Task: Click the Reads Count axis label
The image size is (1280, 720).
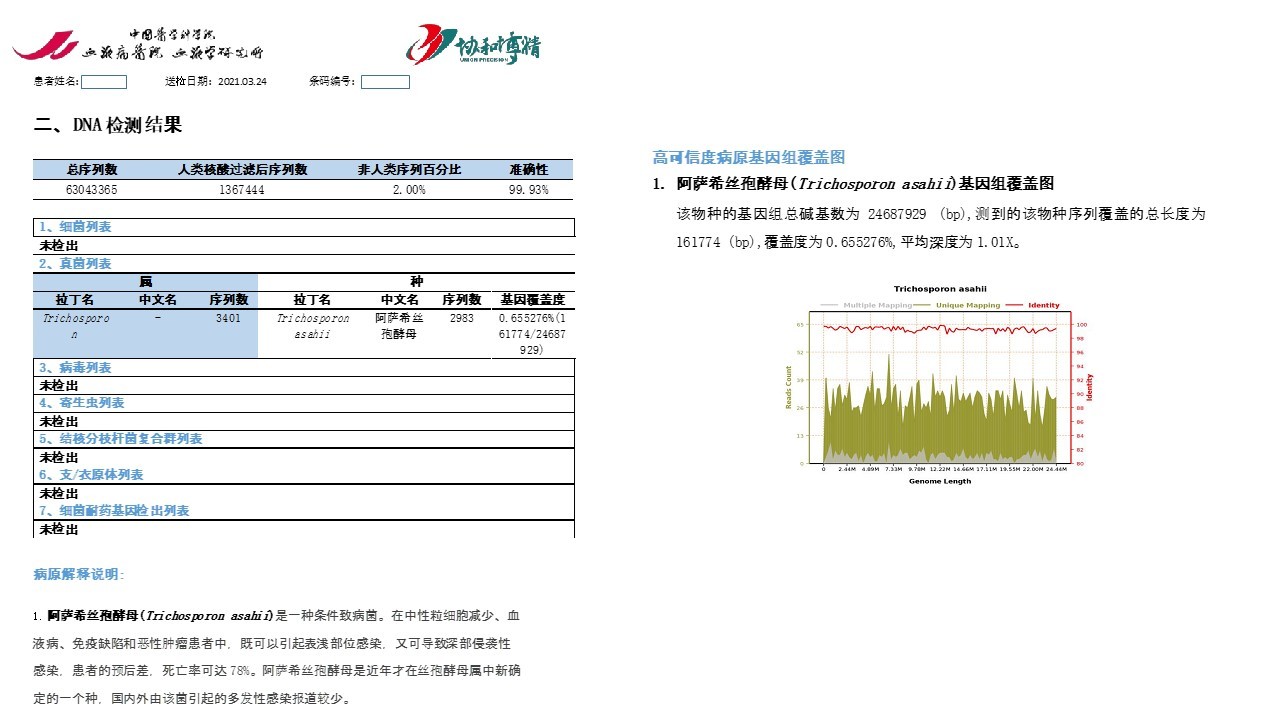Action: [789, 388]
